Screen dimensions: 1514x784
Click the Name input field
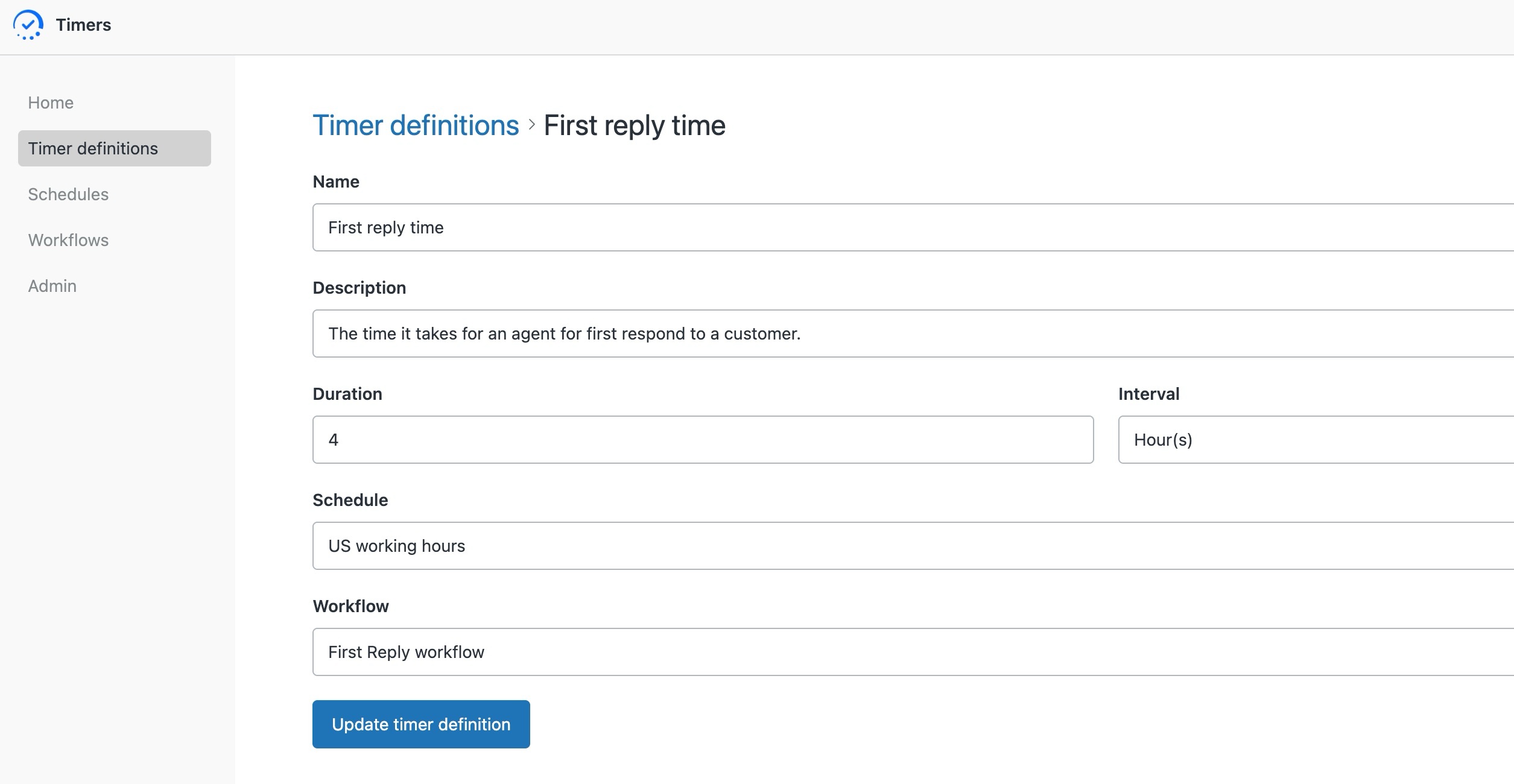[x=913, y=227]
